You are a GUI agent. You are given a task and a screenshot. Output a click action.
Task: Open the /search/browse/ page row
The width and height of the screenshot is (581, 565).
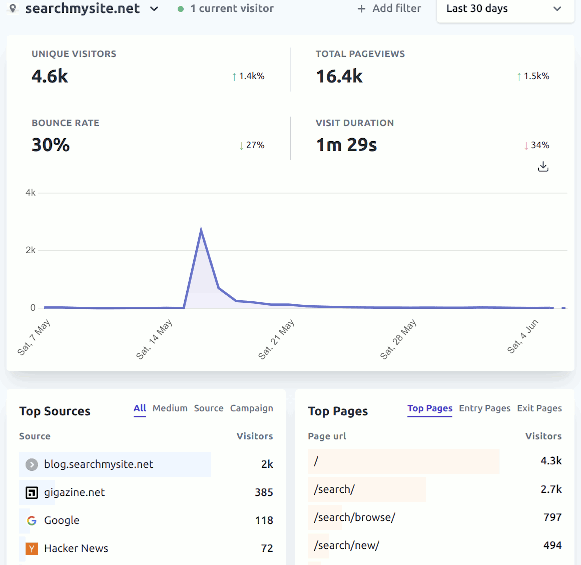pyautogui.click(x=435, y=517)
